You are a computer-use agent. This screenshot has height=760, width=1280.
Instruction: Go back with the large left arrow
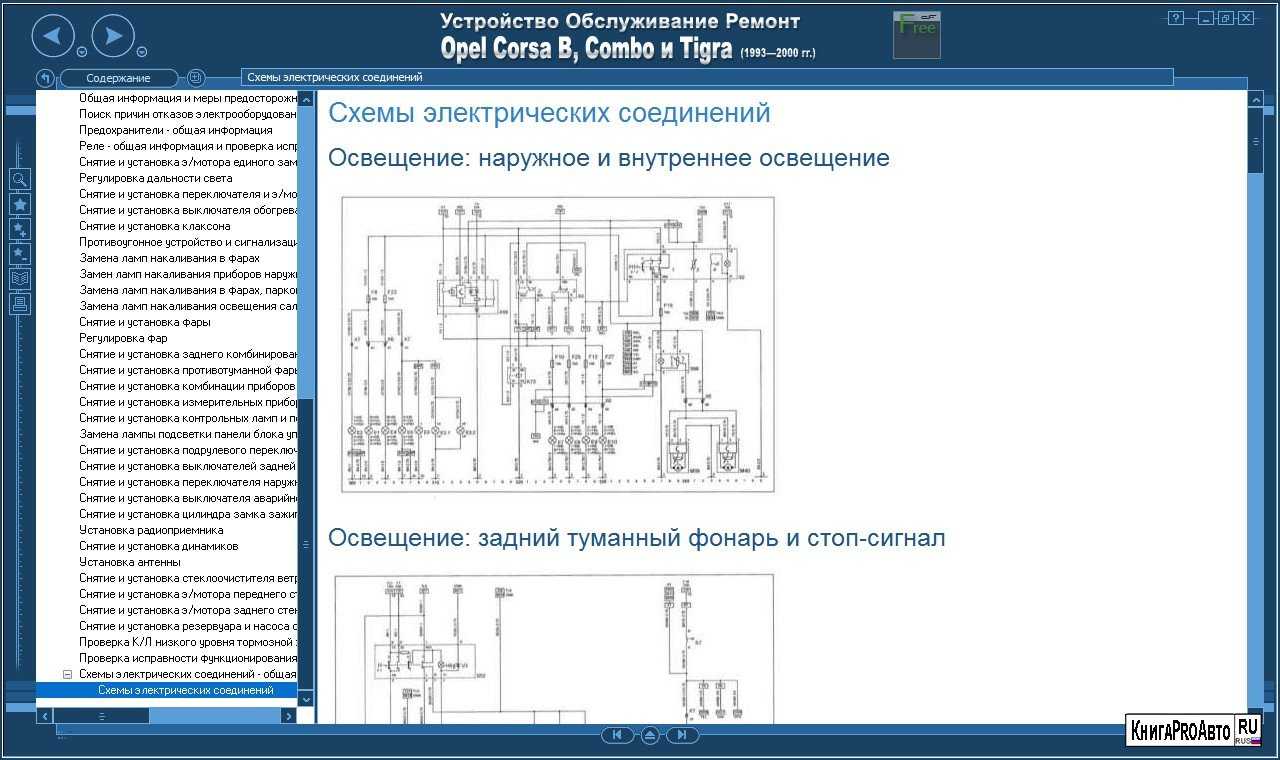click(53, 37)
